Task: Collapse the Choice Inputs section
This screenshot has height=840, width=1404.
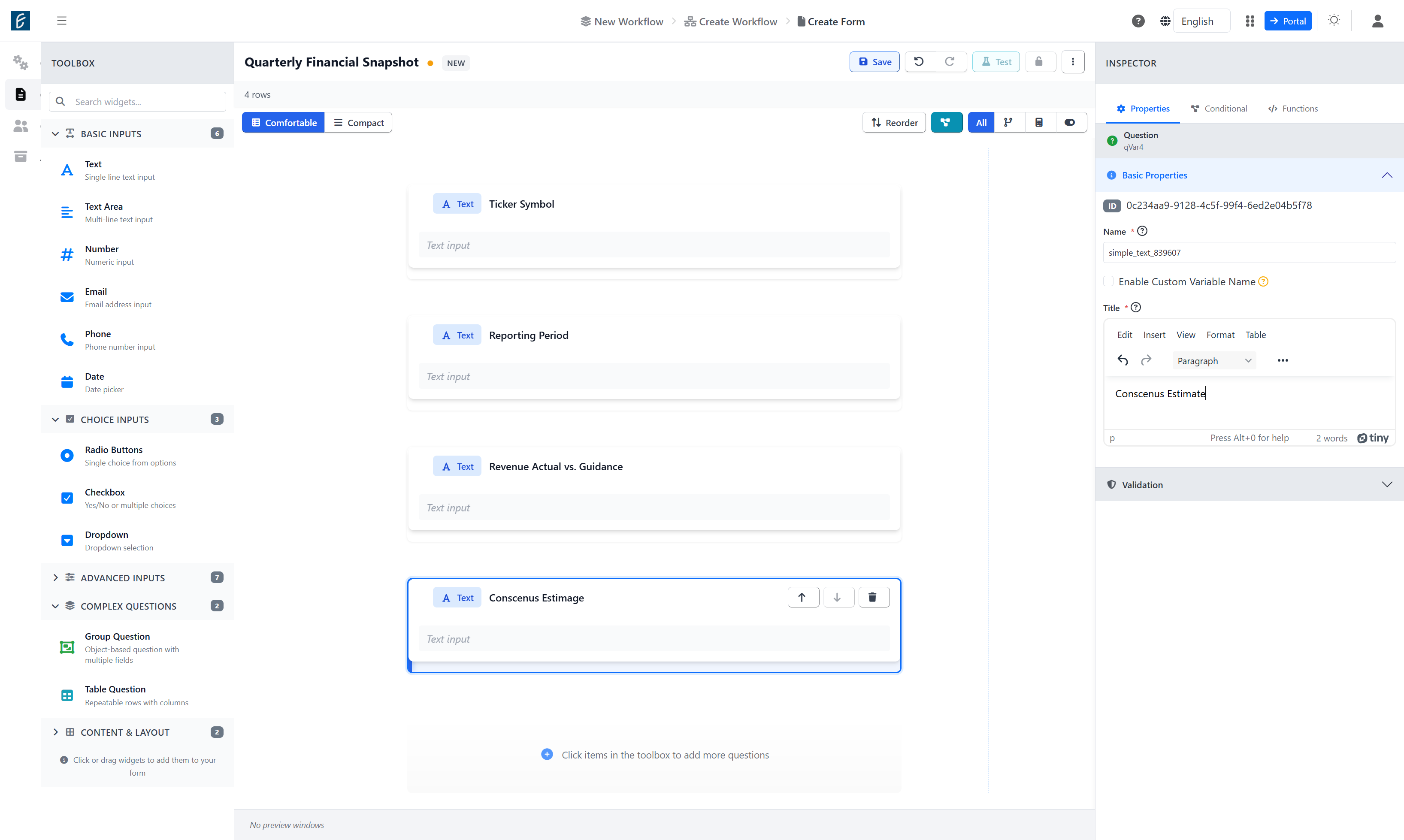Action: pyautogui.click(x=138, y=420)
